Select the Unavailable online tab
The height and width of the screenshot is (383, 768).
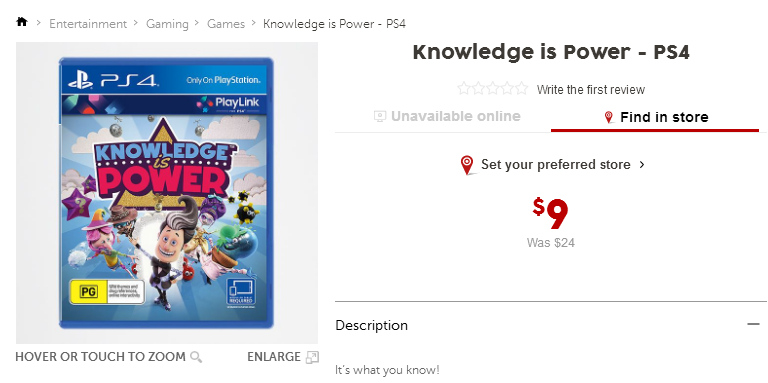[446, 116]
